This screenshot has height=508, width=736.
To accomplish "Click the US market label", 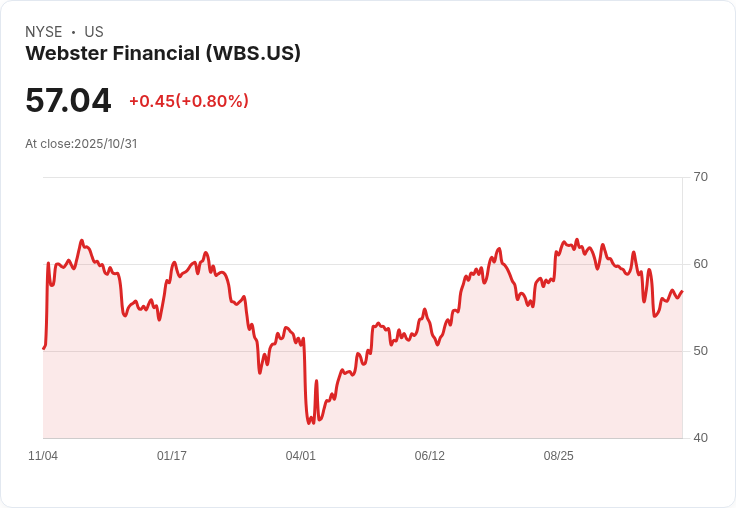I will (94, 32).
